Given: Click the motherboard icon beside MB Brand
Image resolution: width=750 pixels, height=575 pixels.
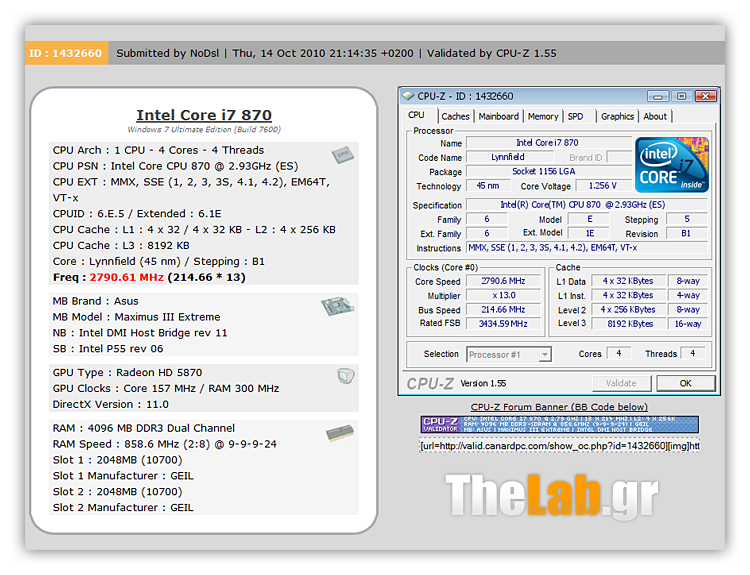Looking at the screenshot, I should pos(337,306).
